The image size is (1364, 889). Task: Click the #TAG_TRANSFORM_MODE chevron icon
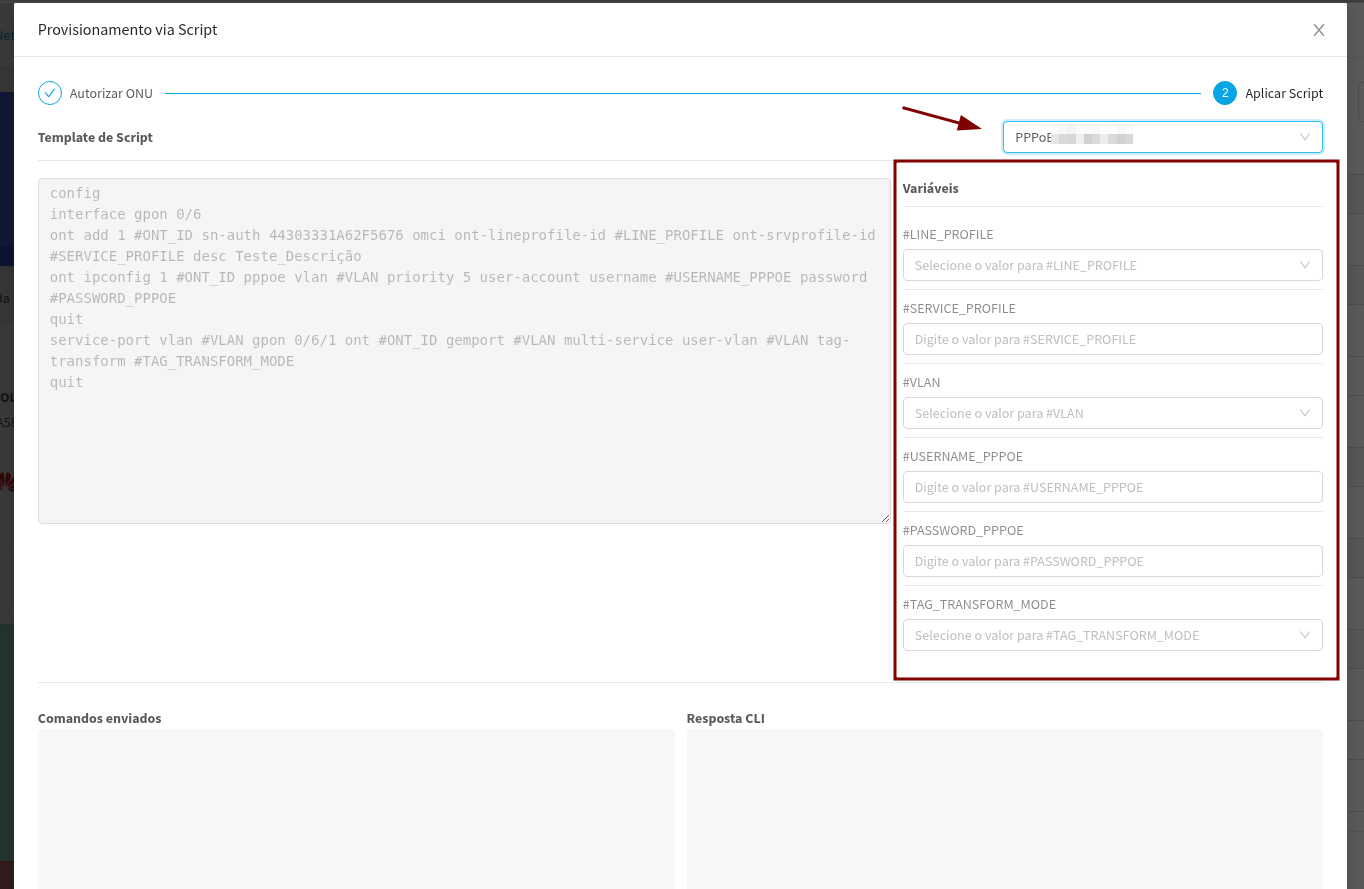pos(1305,635)
